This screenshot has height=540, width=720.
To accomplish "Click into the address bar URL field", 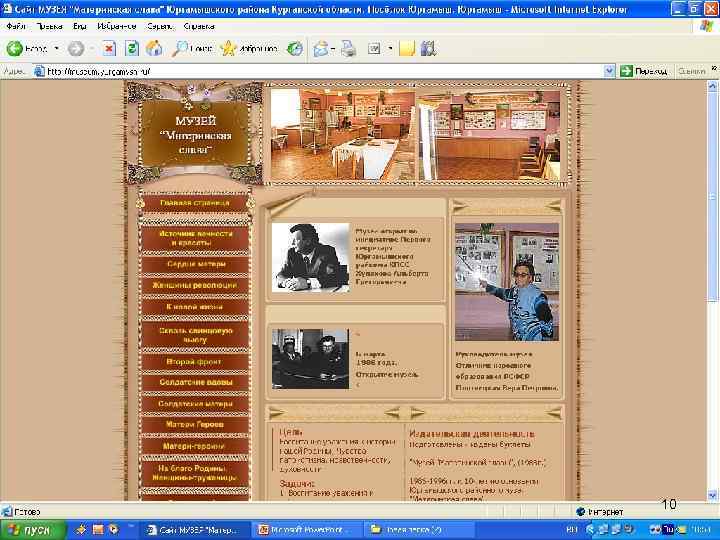I will (324, 71).
